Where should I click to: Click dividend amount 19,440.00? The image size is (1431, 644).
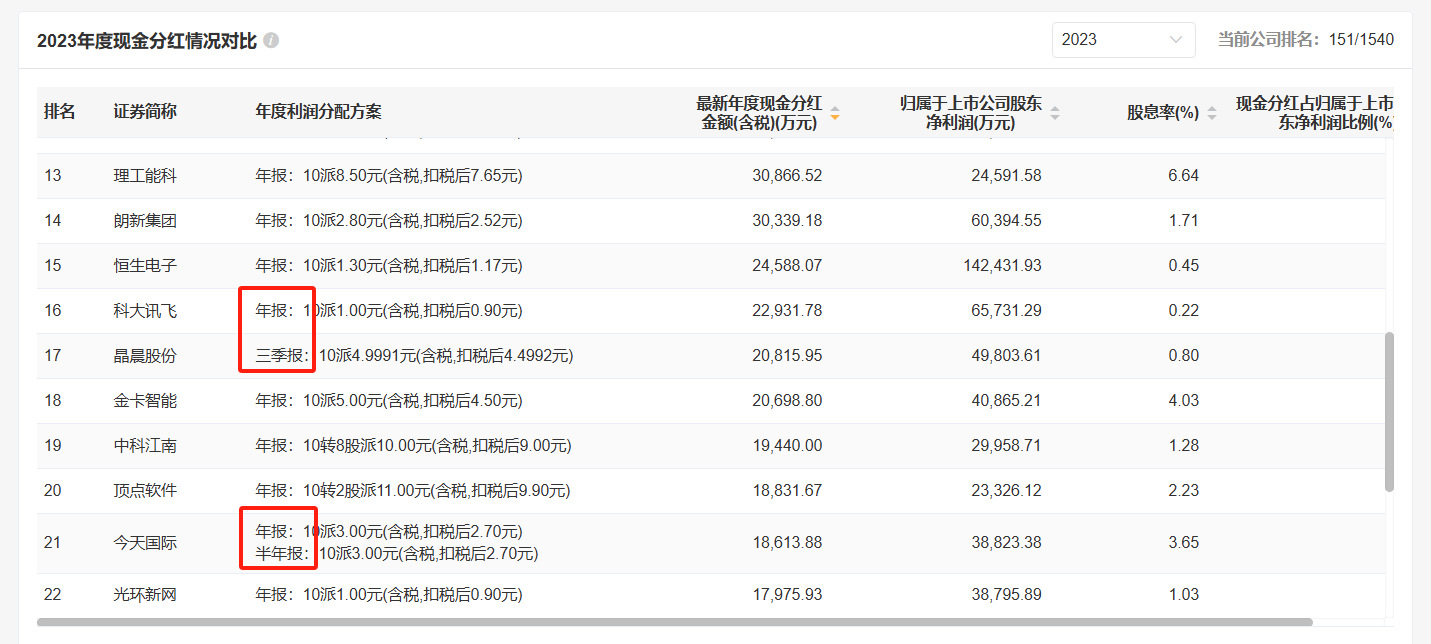(x=787, y=446)
